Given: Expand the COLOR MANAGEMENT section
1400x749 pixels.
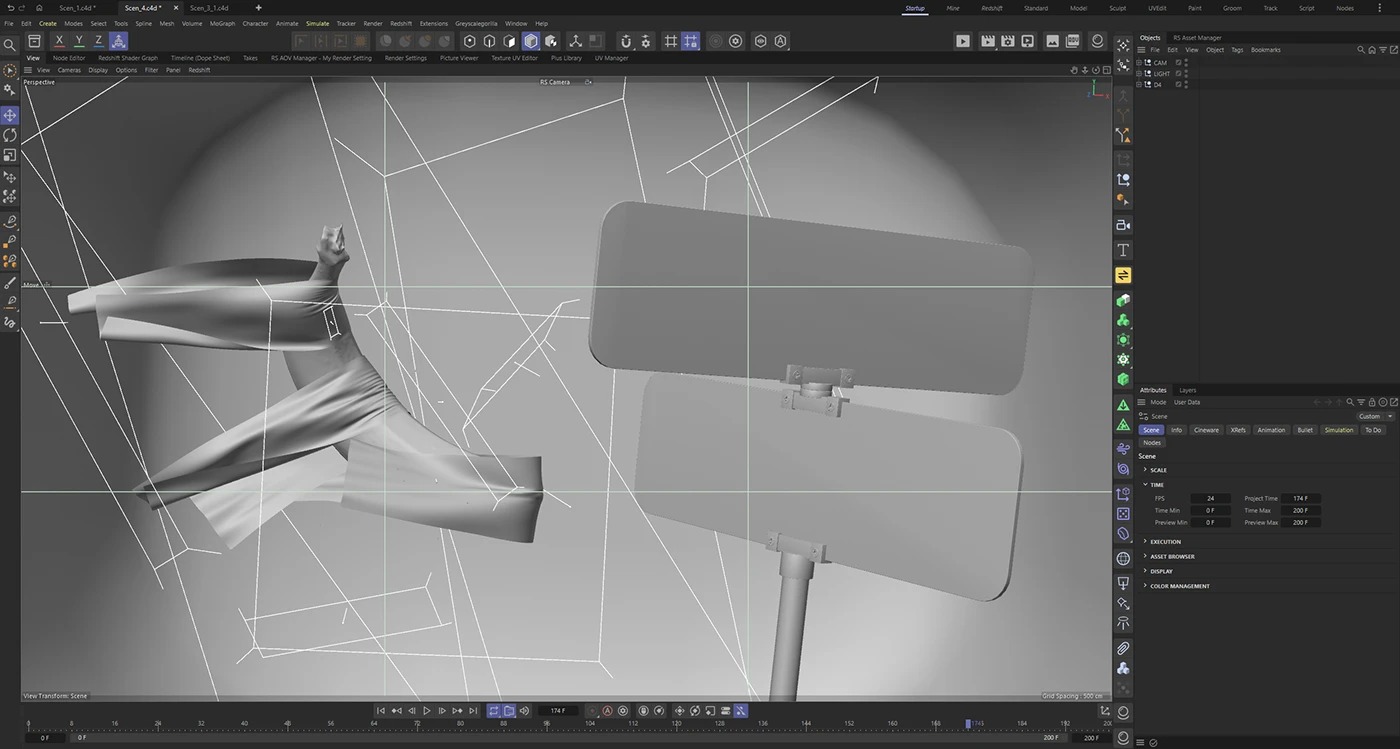Looking at the screenshot, I should click(x=1179, y=586).
